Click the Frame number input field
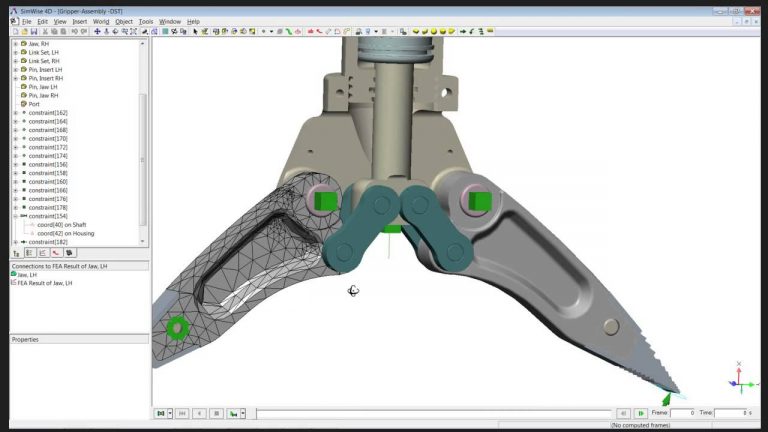 683,413
